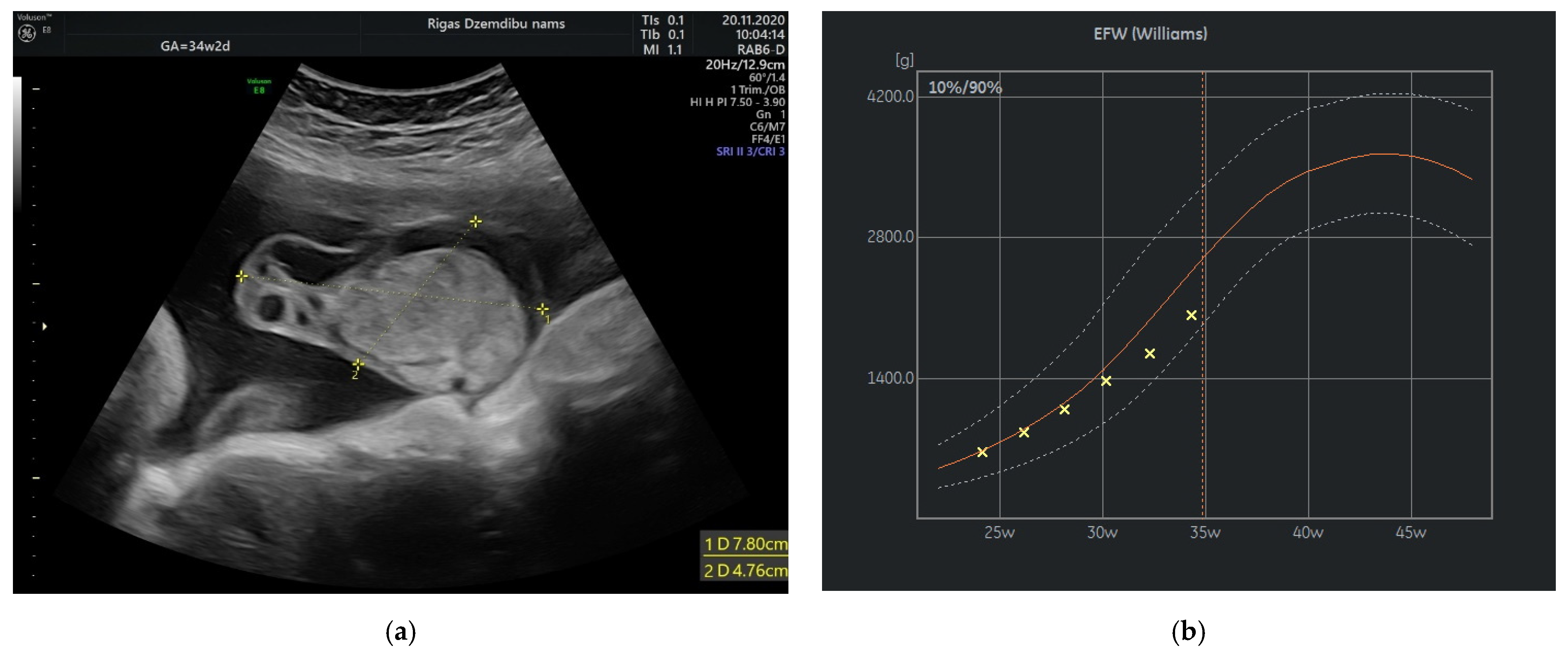Click the 10%/90% percentile label

point(965,88)
